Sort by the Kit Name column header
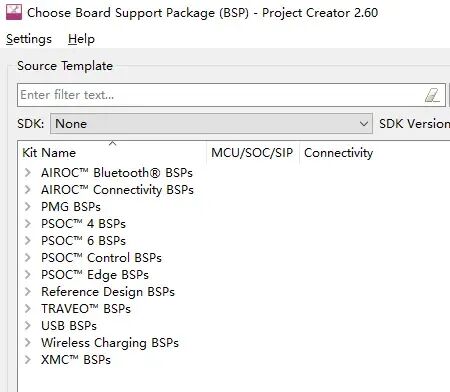 112,153
